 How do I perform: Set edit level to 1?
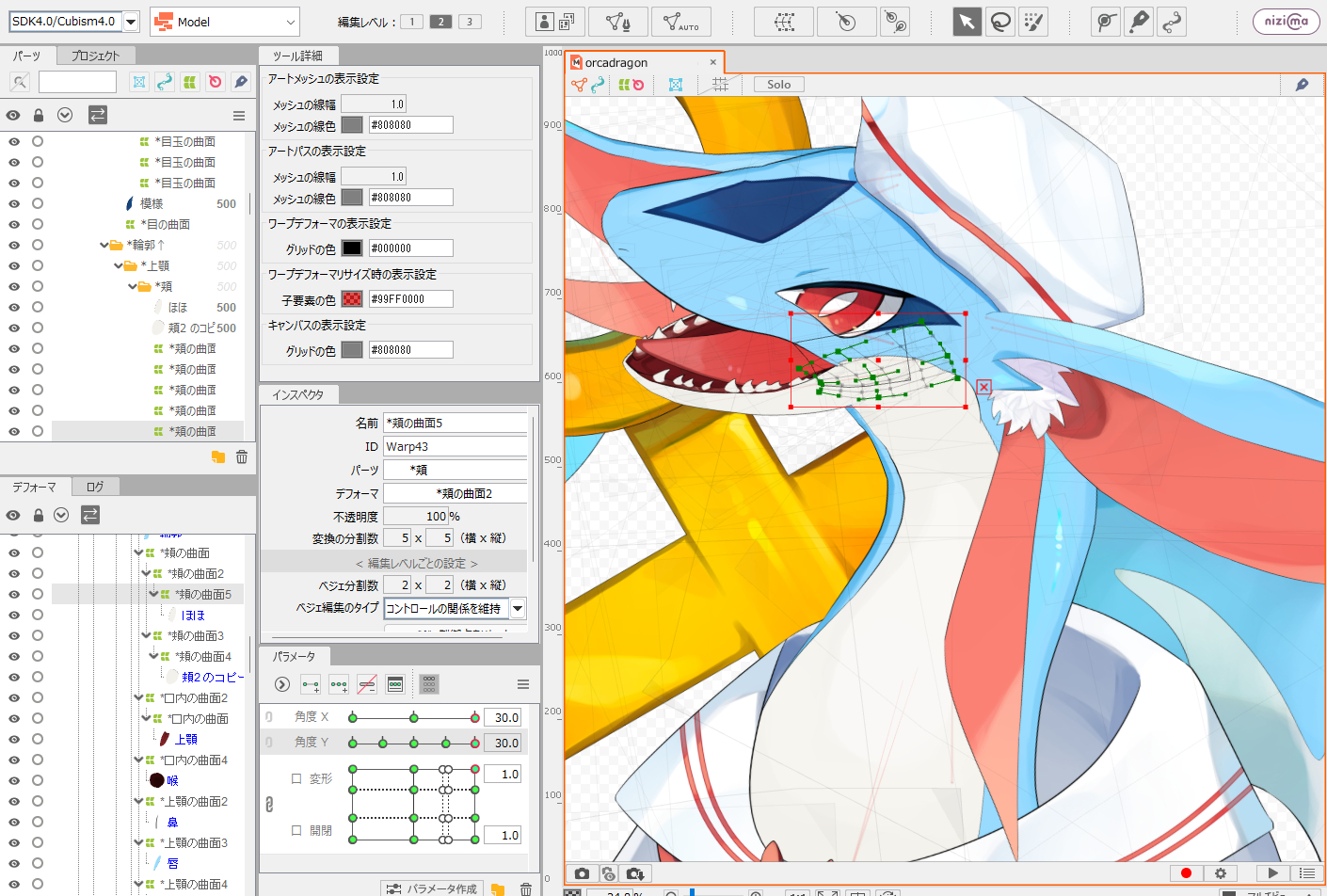411,22
